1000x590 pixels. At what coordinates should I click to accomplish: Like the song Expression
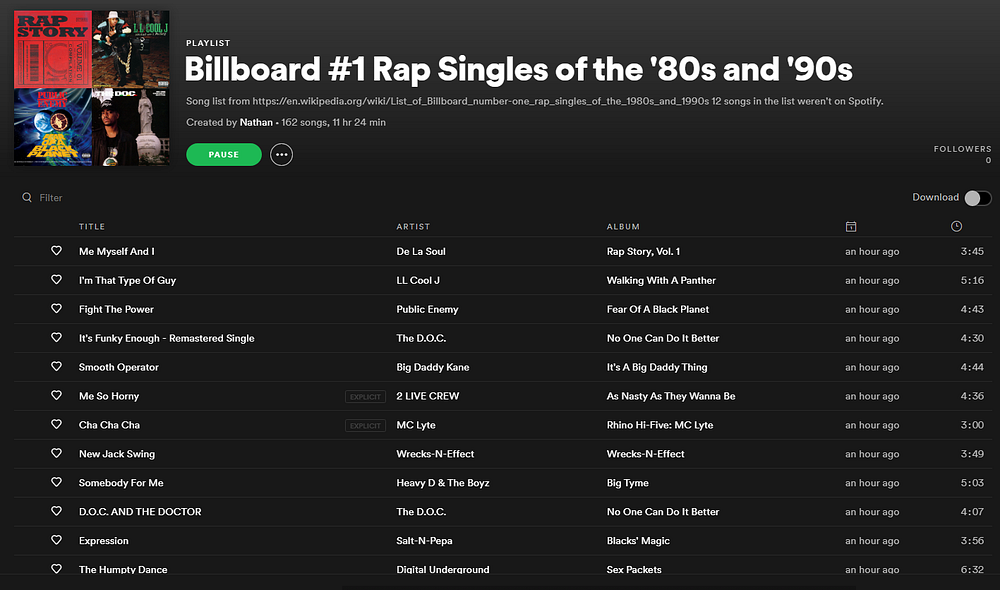tap(57, 541)
